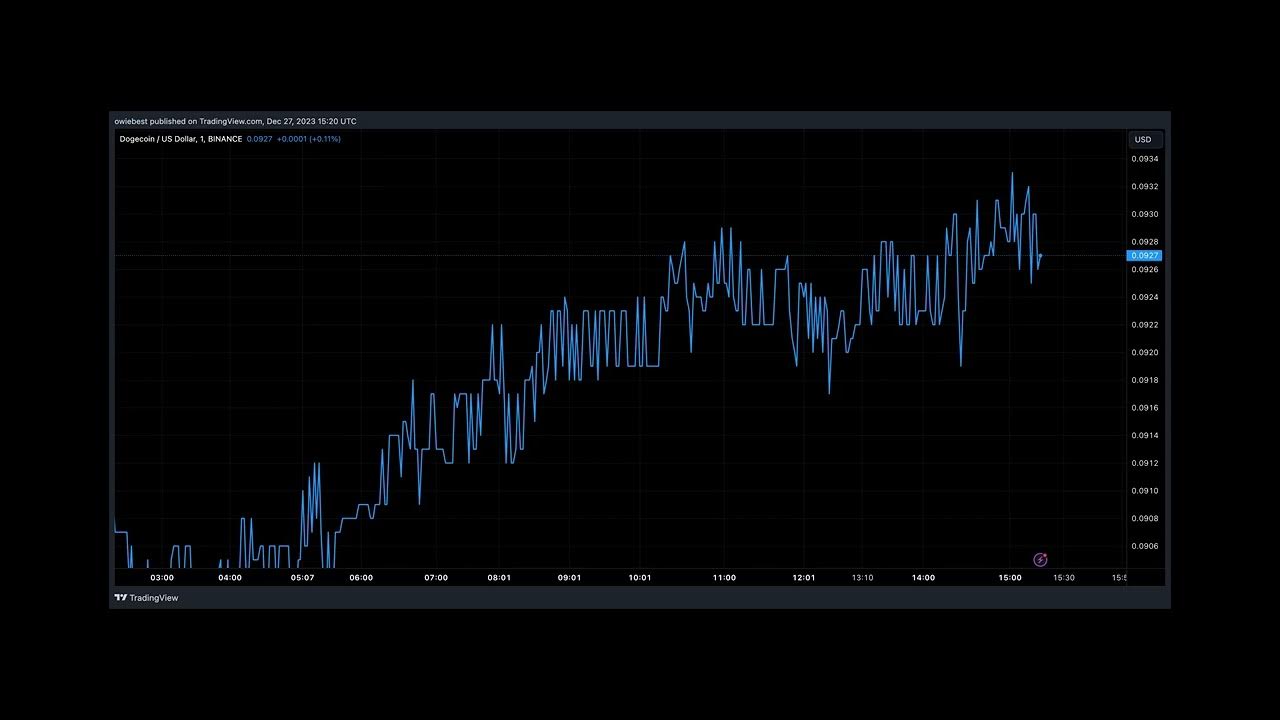This screenshot has height=720, width=1280.
Task: Click the 10:01 time axis label
Action: (x=640, y=578)
